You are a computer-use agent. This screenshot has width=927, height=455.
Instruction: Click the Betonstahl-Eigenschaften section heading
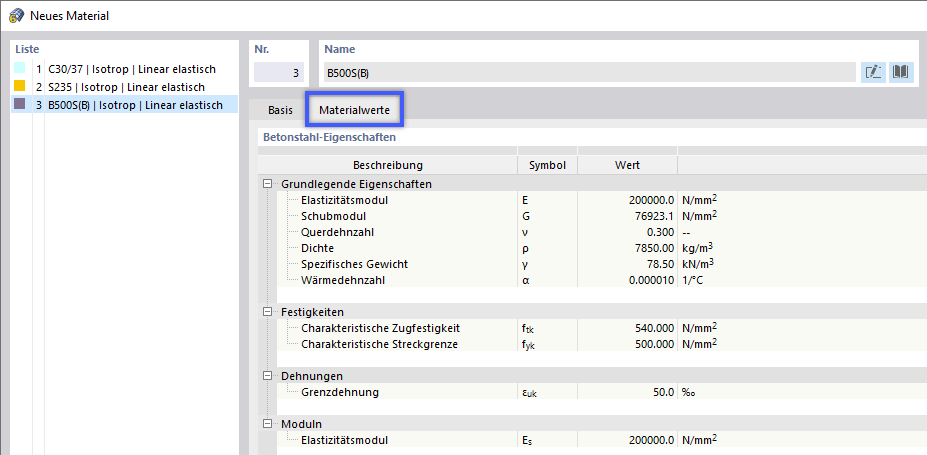329,137
